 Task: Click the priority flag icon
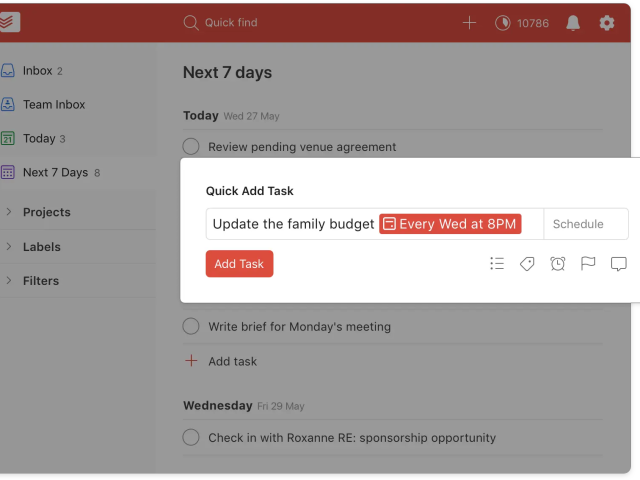[x=588, y=264]
